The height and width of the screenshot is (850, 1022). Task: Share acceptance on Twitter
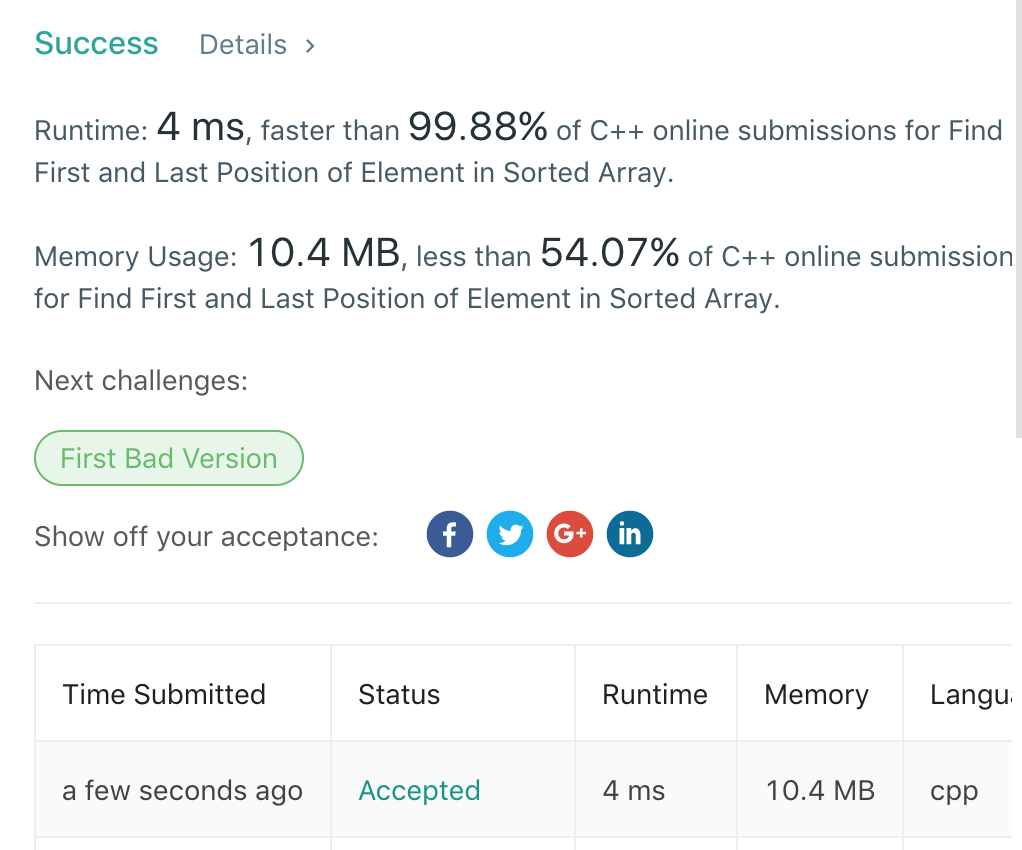510,535
